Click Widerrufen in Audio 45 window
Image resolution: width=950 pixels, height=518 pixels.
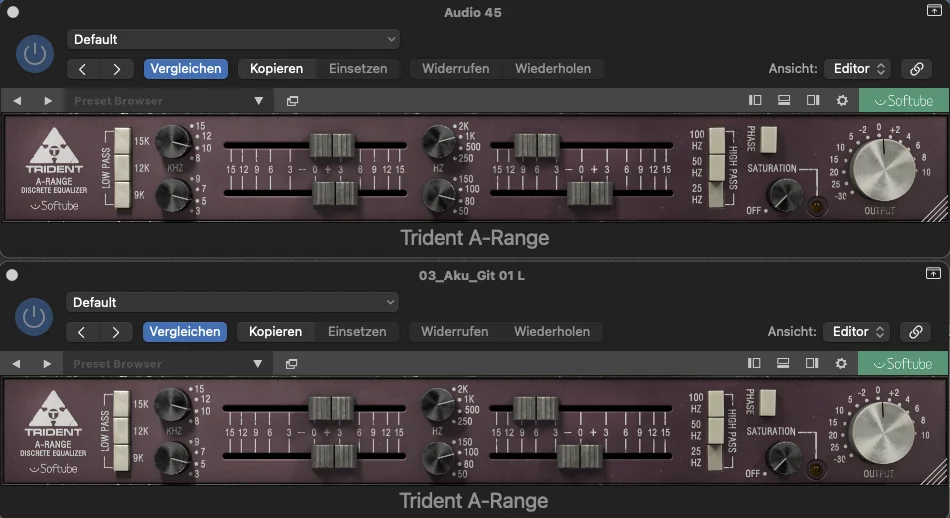pos(456,69)
